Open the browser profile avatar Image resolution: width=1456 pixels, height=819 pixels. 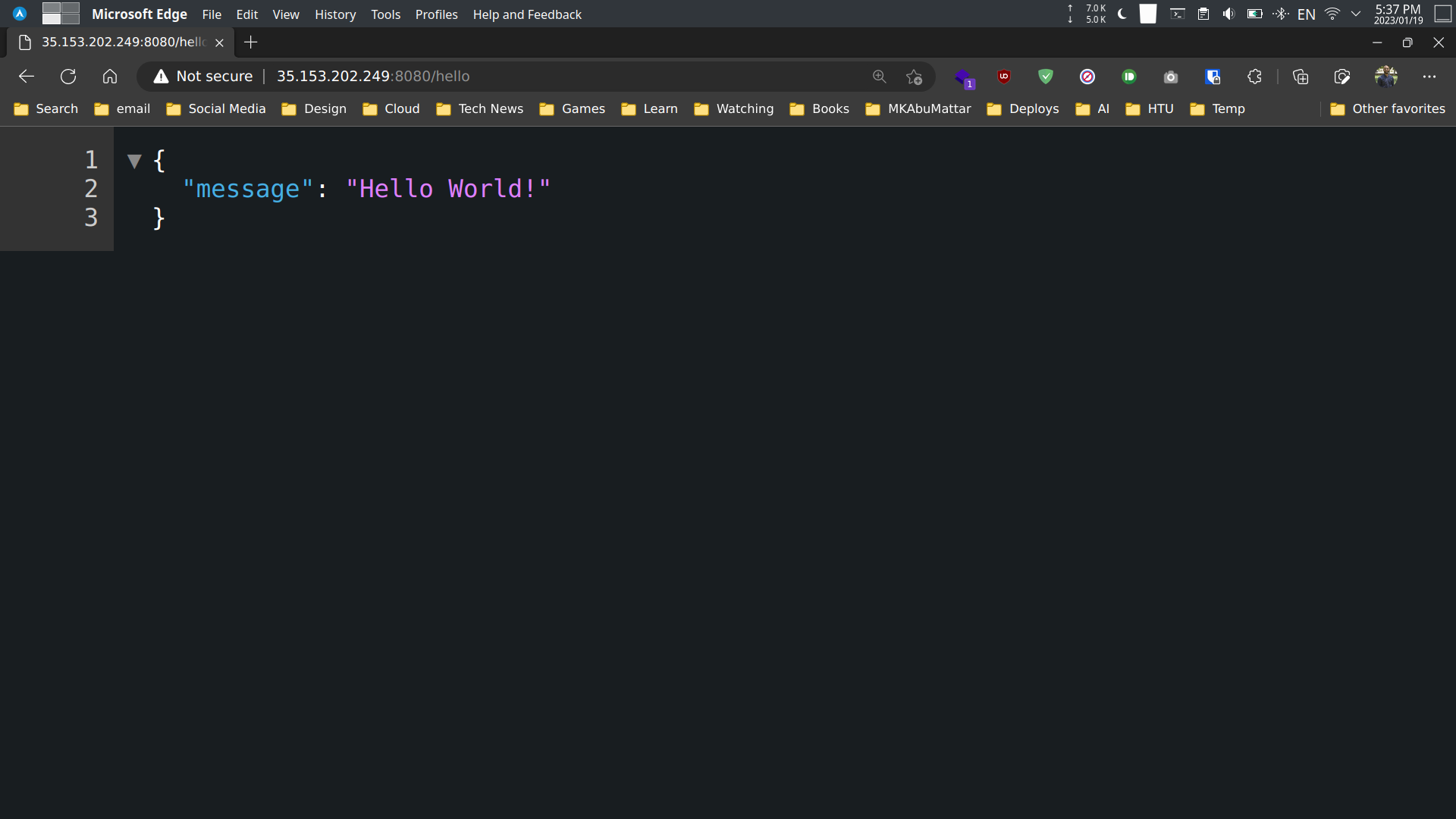[1387, 76]
